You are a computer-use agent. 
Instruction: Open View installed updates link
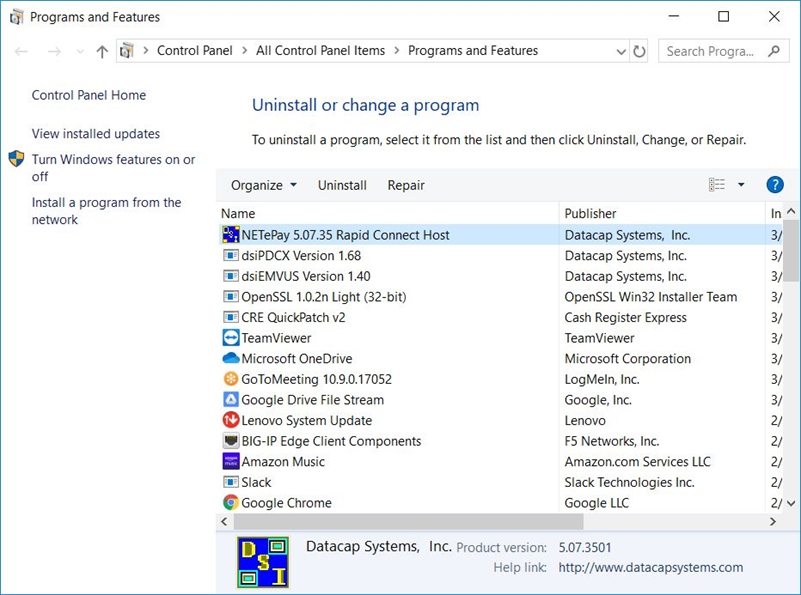coord(96,134)
